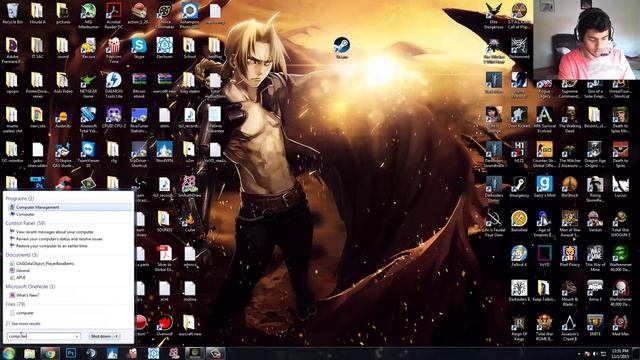
Task: Open the Popcorn Time shortcut
Action: coord(113,50)
